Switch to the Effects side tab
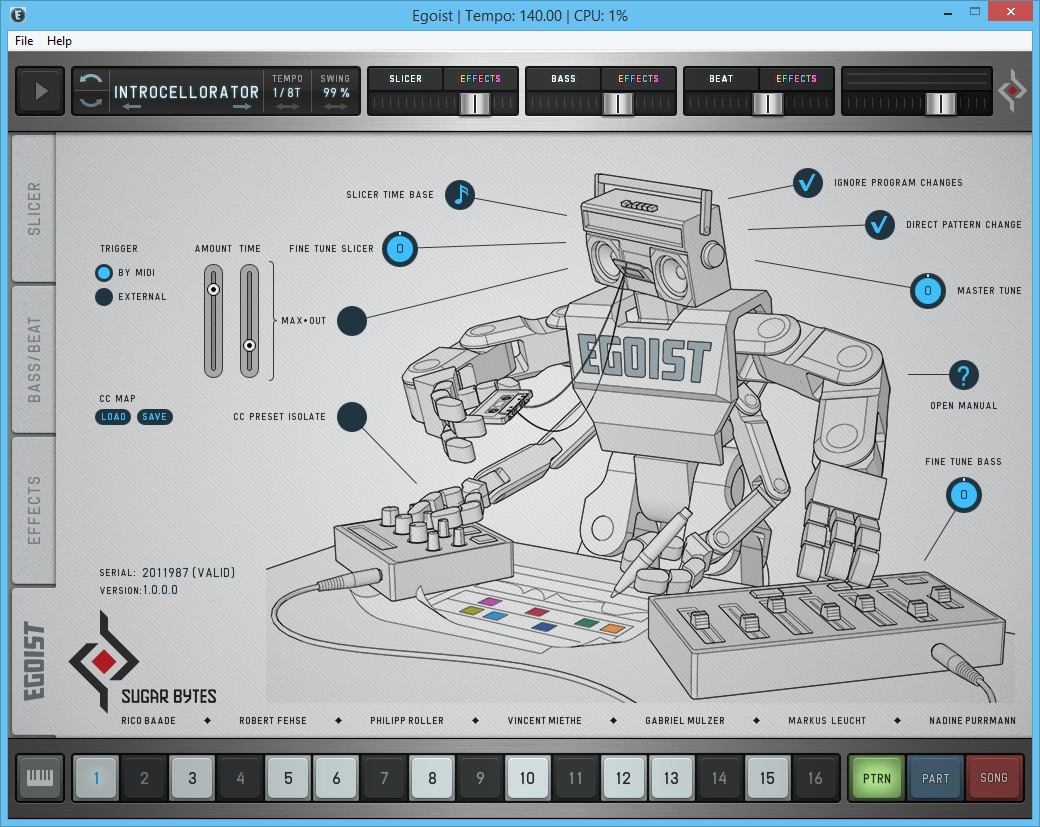Viewport: 1040px width, 827px height. (34, 510)
